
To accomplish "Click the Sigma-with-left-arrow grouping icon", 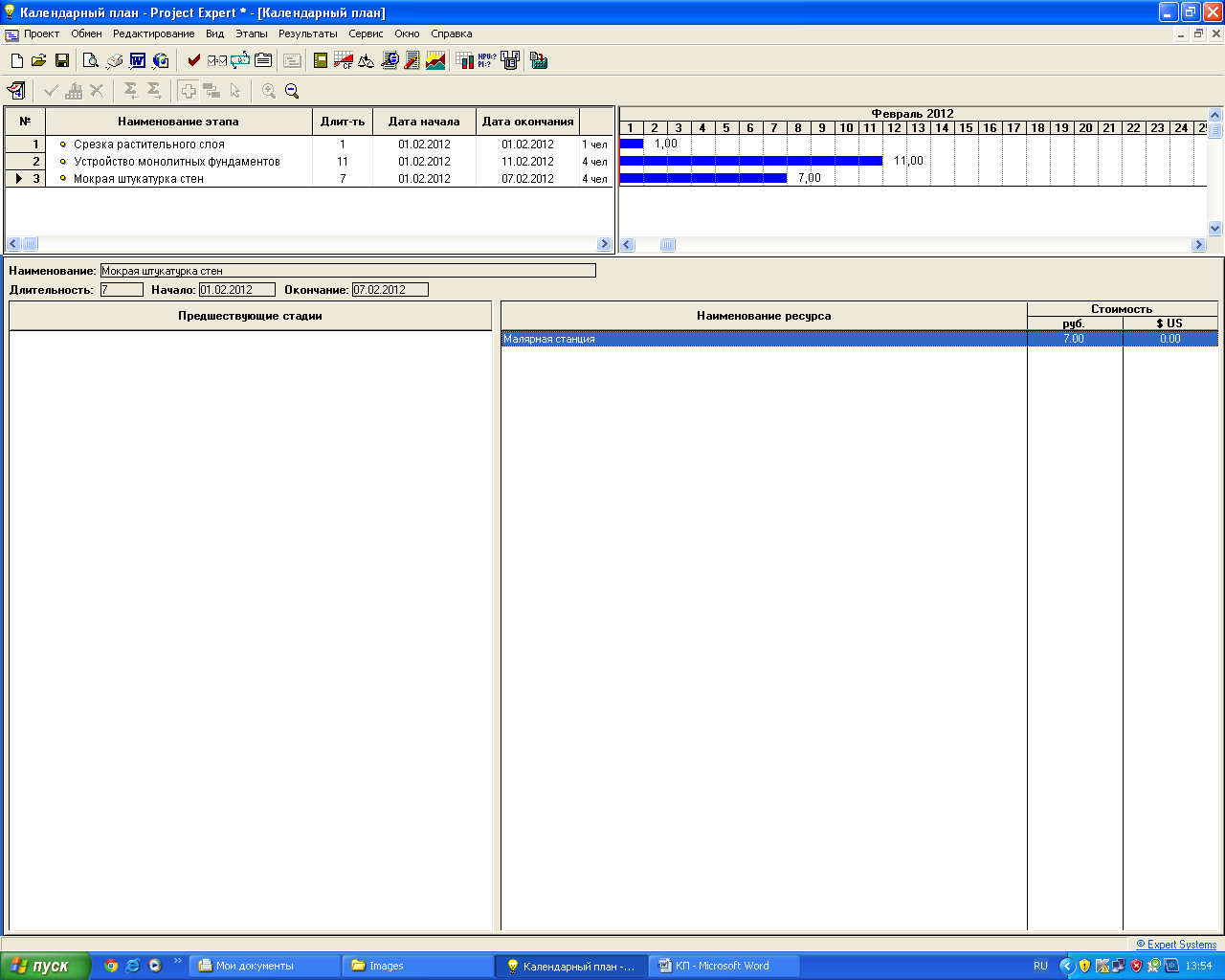I will [131, 91].
